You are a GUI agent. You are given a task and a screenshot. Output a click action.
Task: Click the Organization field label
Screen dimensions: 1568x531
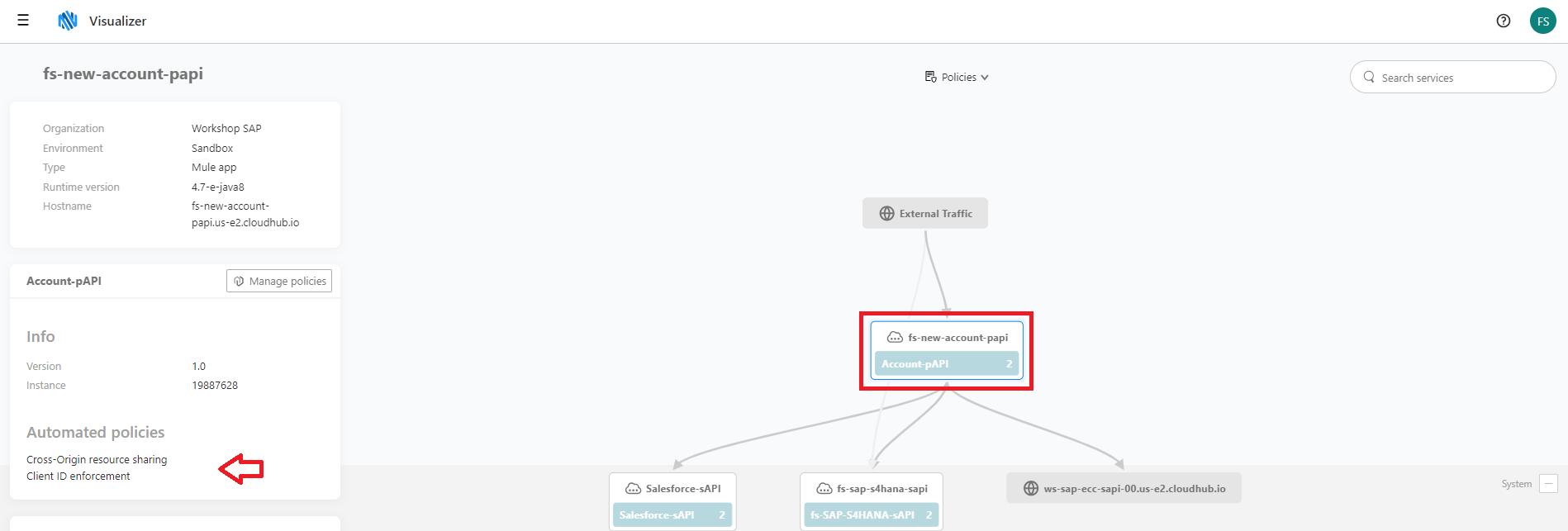click(74, 128)
